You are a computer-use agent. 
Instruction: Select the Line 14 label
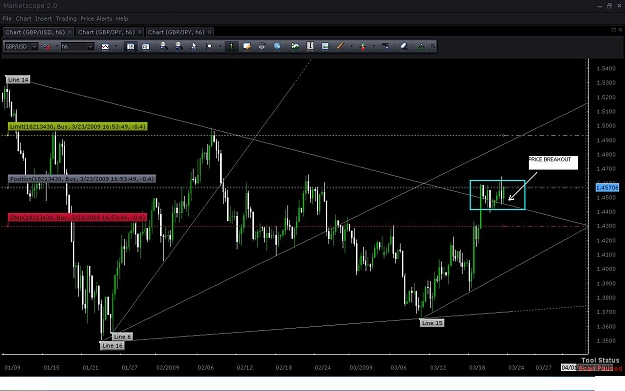[x=18, y=80]
